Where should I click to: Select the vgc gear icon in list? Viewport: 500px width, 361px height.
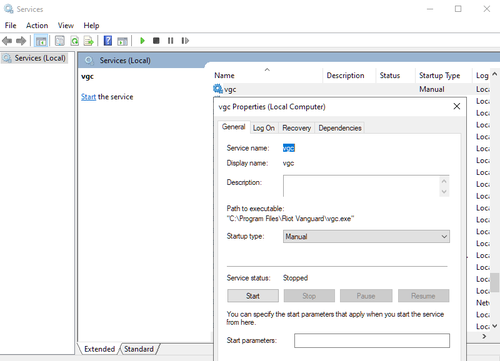pos(218,89)
